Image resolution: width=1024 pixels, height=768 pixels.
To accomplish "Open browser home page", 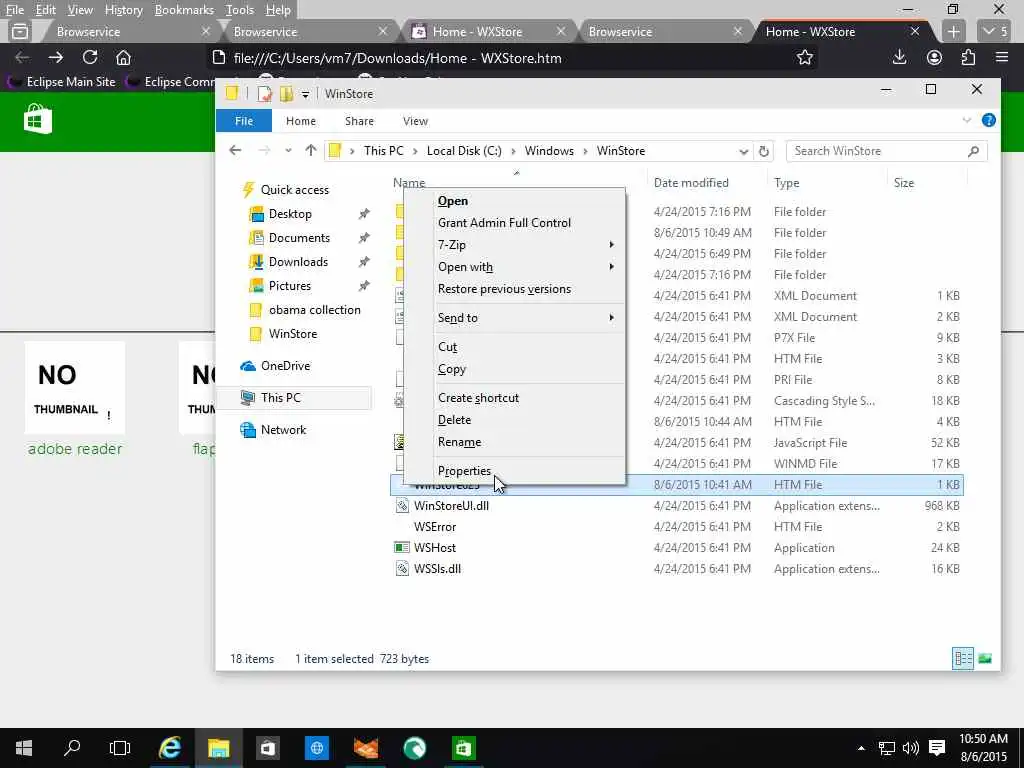I will [x=123, y=57].
